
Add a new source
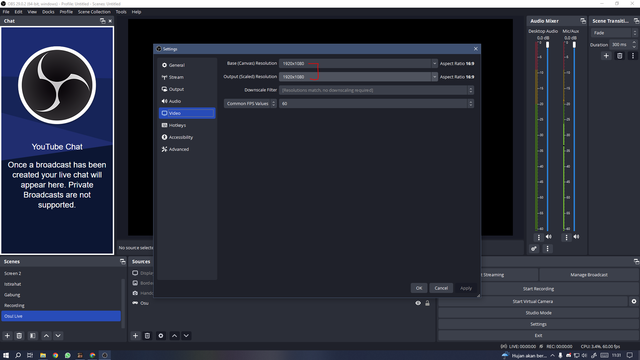[135, 336]
